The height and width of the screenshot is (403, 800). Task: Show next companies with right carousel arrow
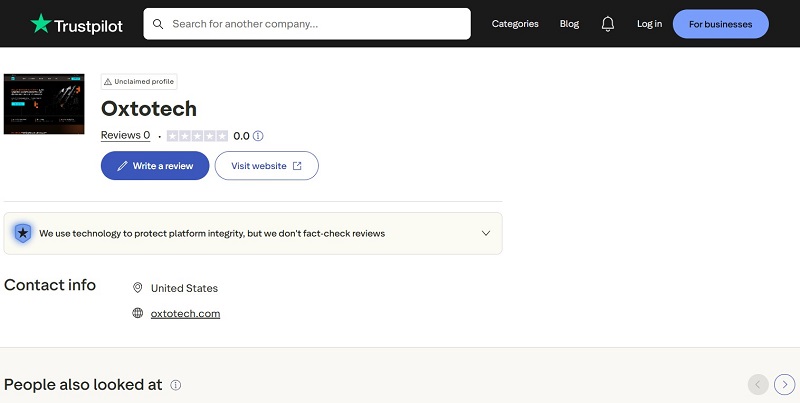785,384
